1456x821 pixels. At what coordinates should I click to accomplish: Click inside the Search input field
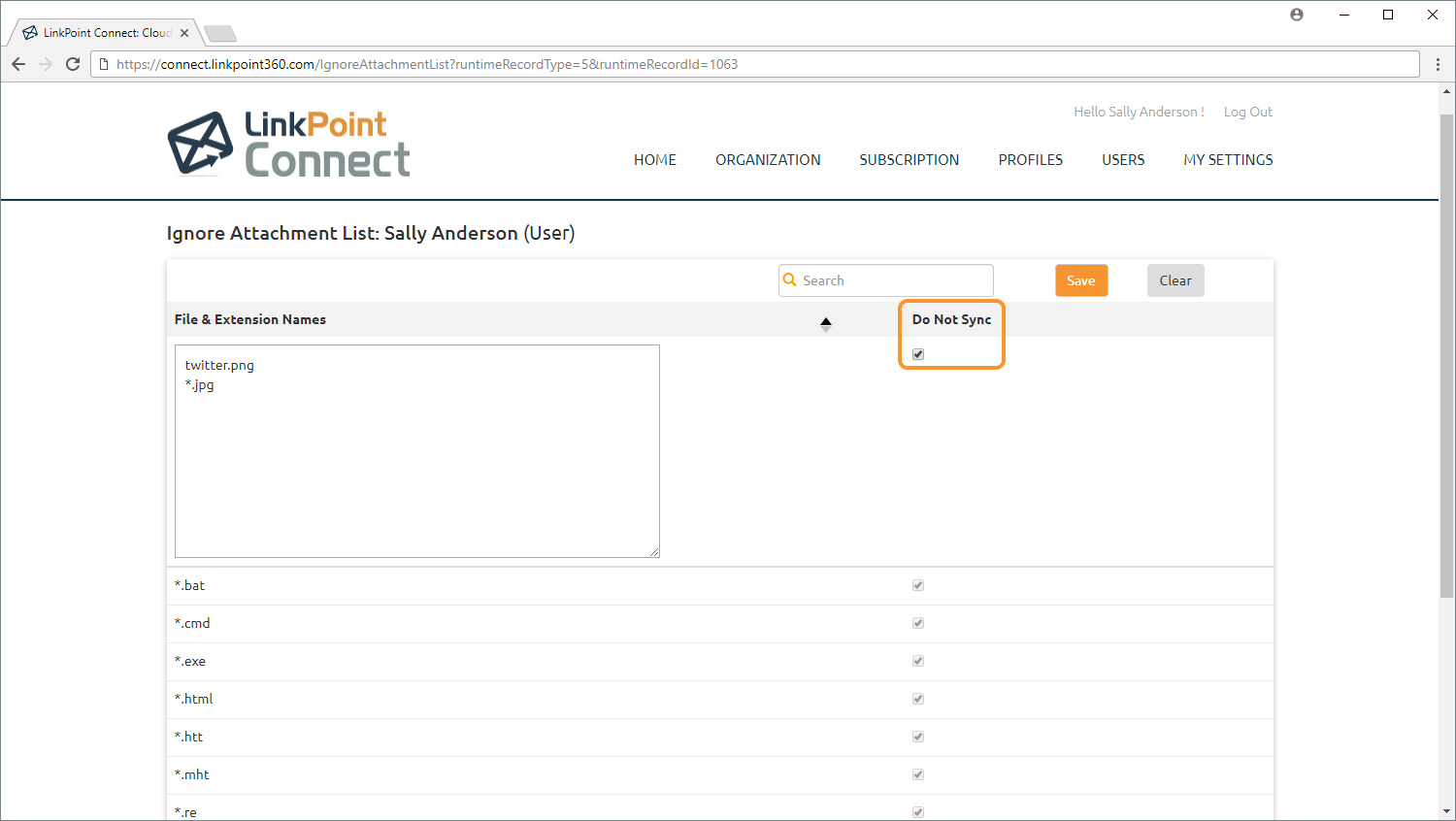886,280
